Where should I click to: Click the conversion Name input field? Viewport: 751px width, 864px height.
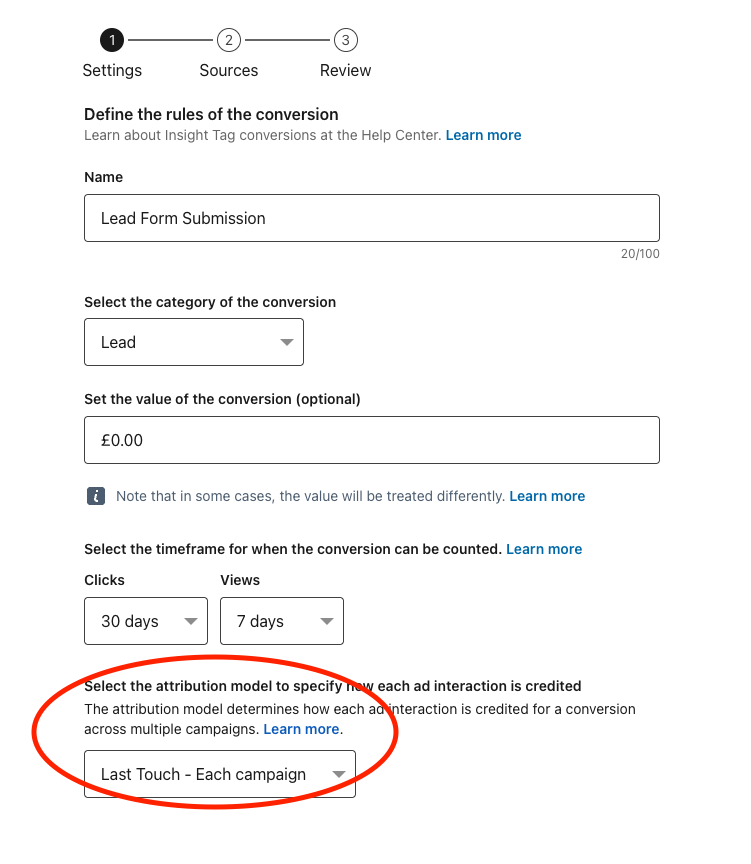click(371, 218)
